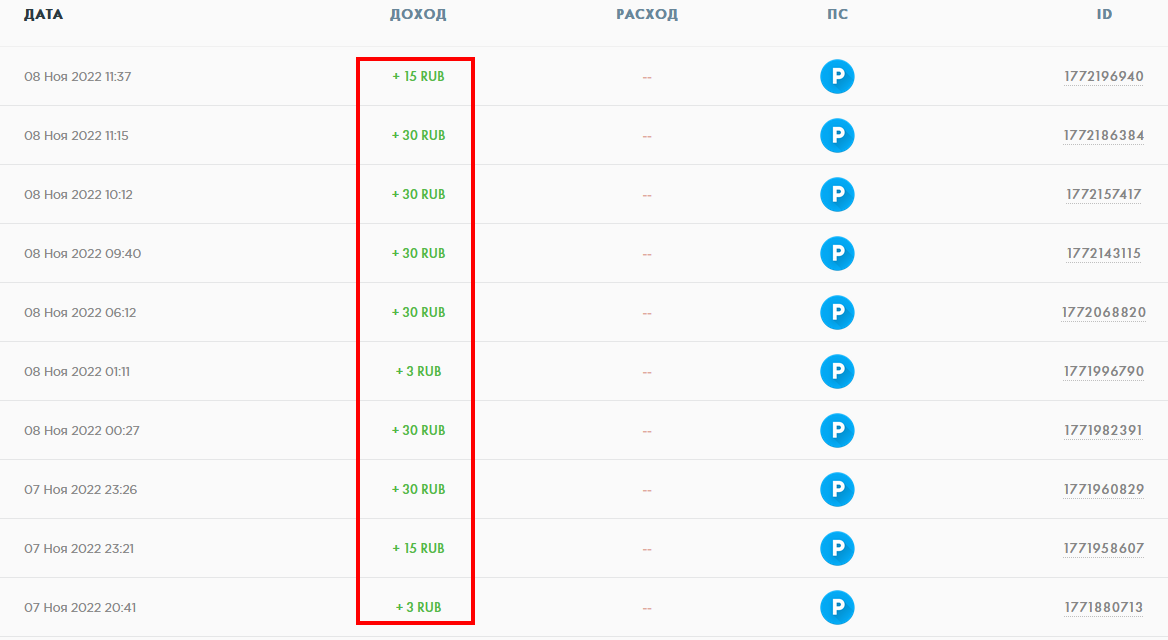This screenshot has height=640, width=1168.
Task: Open transaction ID 1772143115
Action: coord(1104,253)
